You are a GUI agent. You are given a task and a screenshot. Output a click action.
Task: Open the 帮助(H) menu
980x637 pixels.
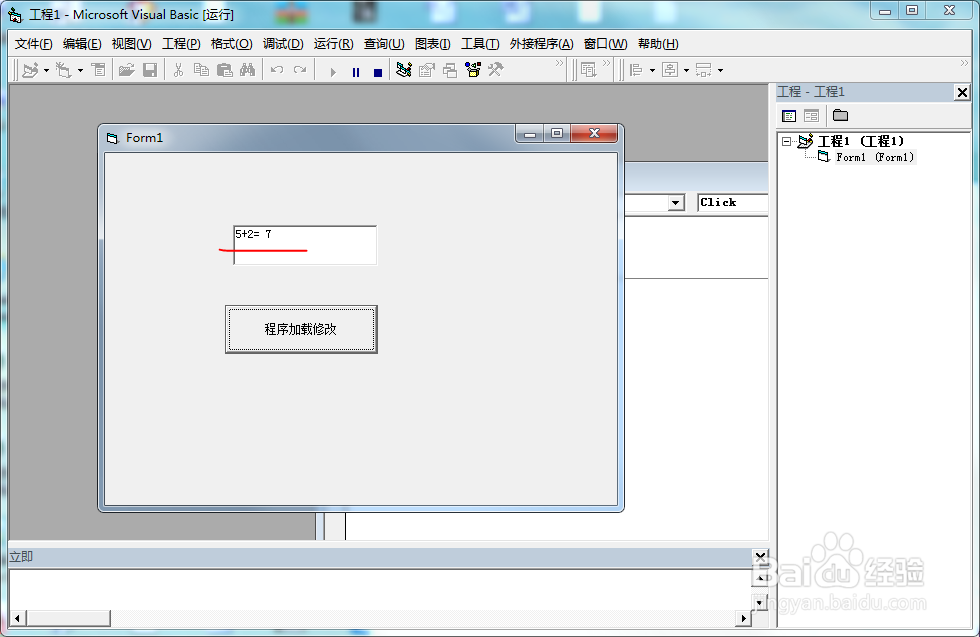pos(658,44)
